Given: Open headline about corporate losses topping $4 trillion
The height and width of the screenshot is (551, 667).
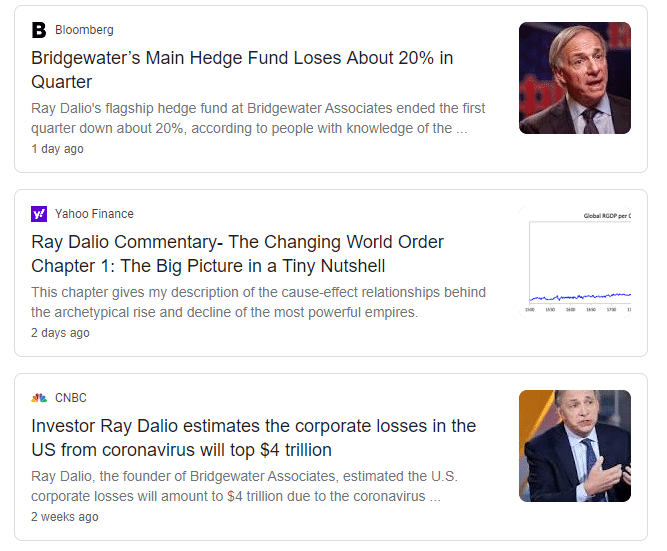Looking at the screenshot, I should [254, 437].
